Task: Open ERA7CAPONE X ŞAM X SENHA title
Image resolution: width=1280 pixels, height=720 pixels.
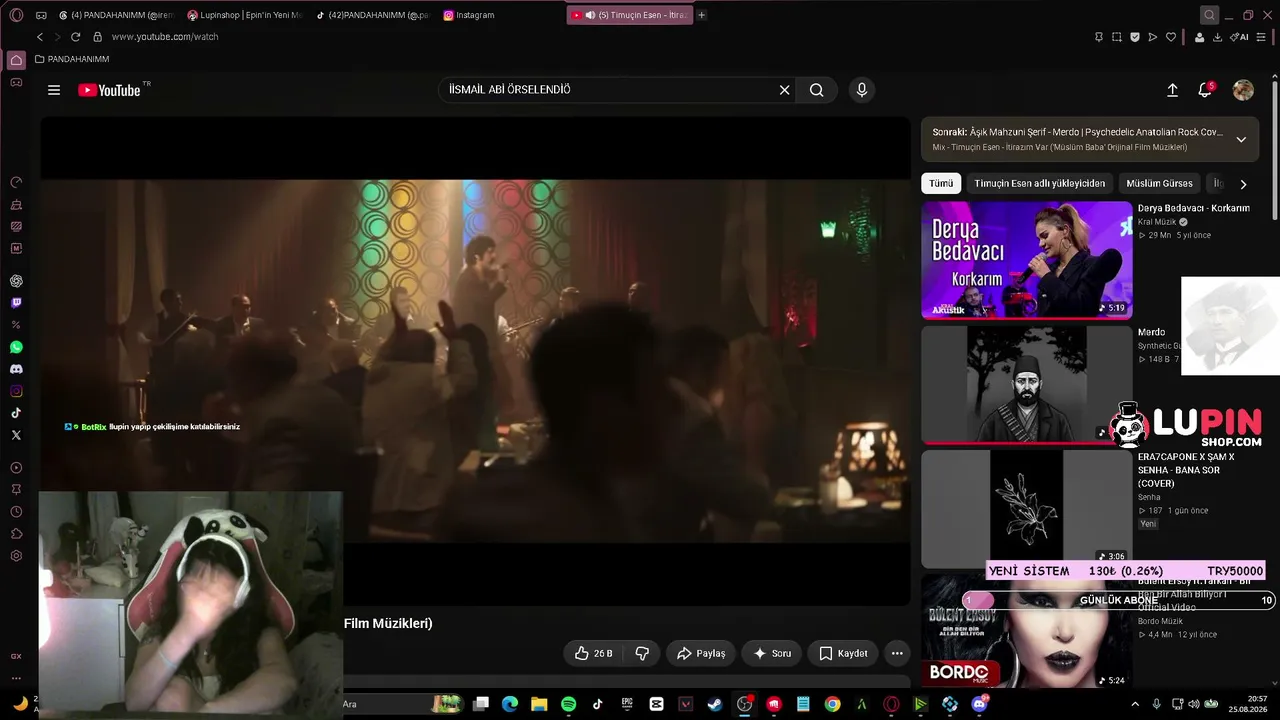Action: 1186,470
